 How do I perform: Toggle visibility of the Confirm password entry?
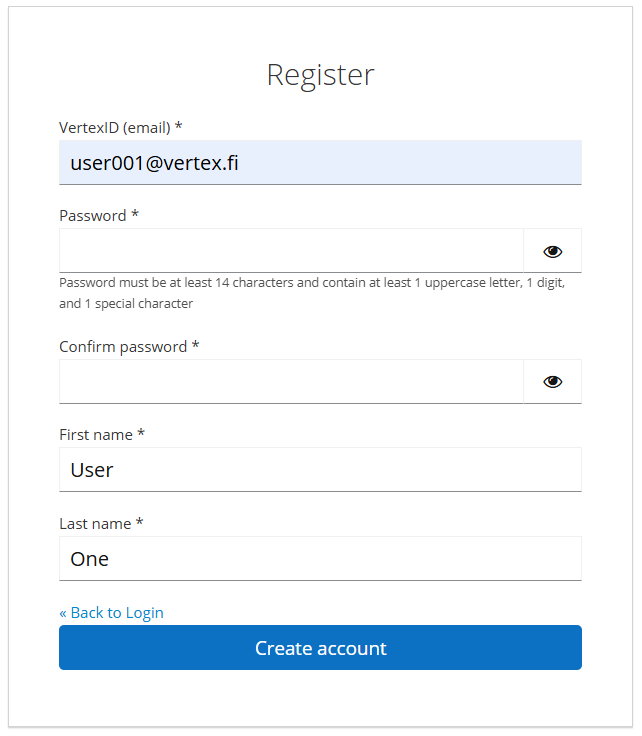pyautogui.click(x=552, y=381)
